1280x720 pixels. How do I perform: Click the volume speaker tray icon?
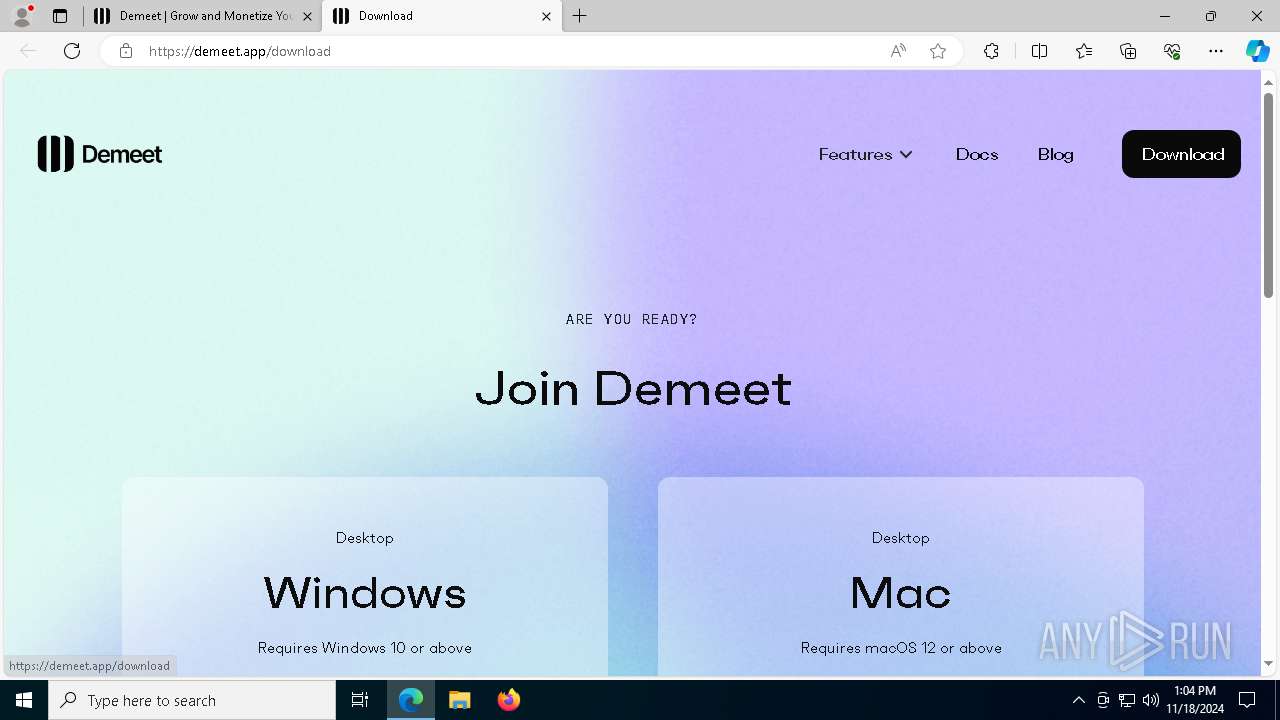tap(1151, 700)
